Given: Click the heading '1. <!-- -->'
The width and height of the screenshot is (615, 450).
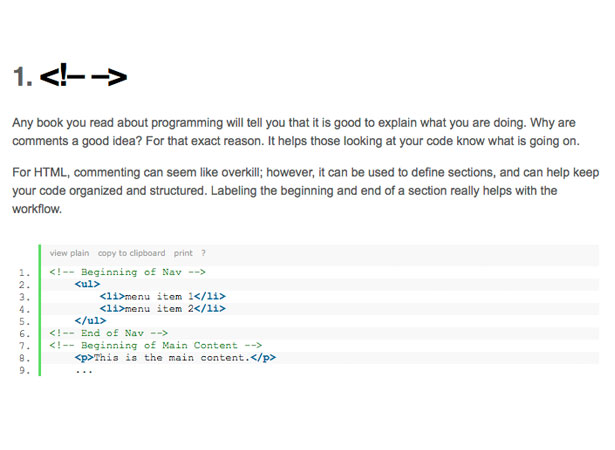Looking at the screenshot, I should point(70,76).
